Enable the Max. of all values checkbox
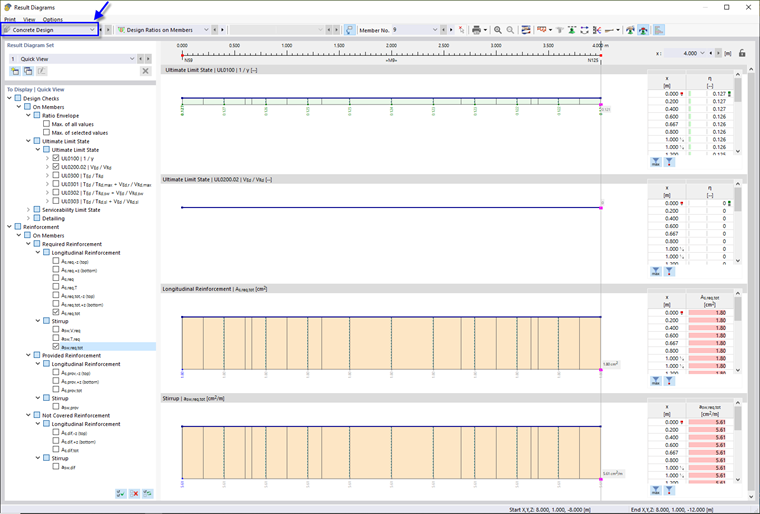The image size is (760, 514). point(47,124)
